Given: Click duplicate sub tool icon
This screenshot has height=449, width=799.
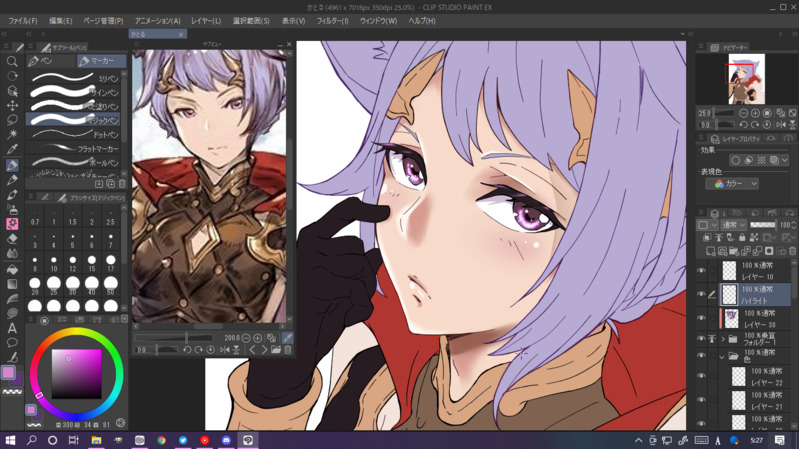Looking at the screenshot, I should pyautogui.click(x=111, y=183).
